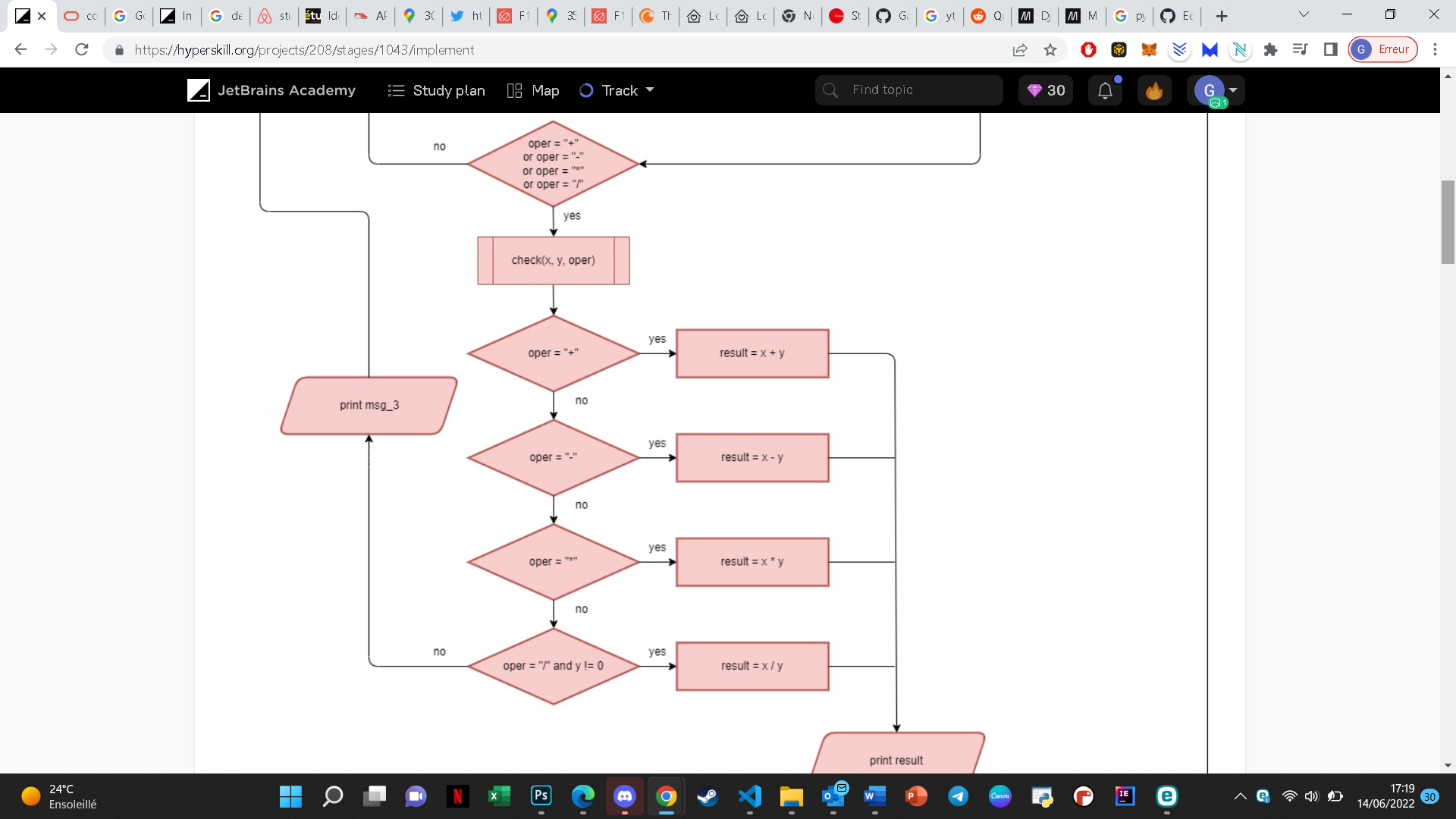Image resolution: width=1456 pixels, height=819 pixels.
Task: Open the gems counter showing 30
Action: (x=1046, y=90)
